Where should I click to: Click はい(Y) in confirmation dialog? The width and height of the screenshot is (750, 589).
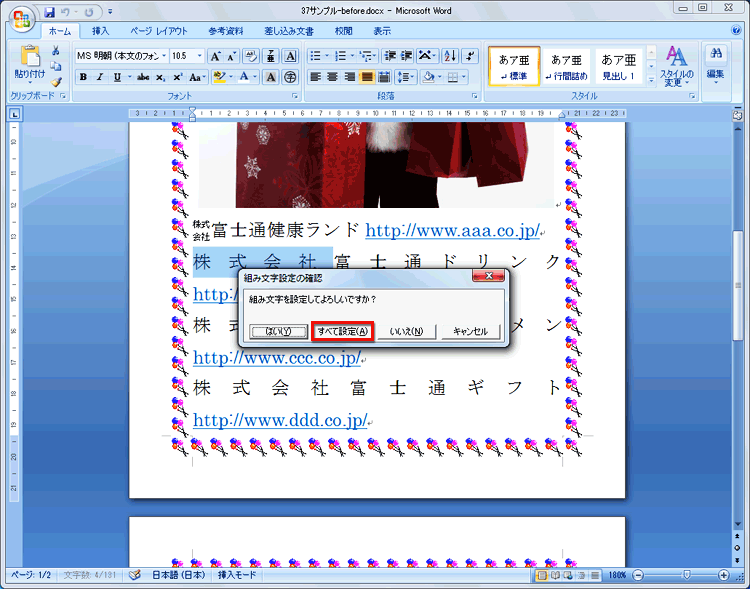point(279,331)
